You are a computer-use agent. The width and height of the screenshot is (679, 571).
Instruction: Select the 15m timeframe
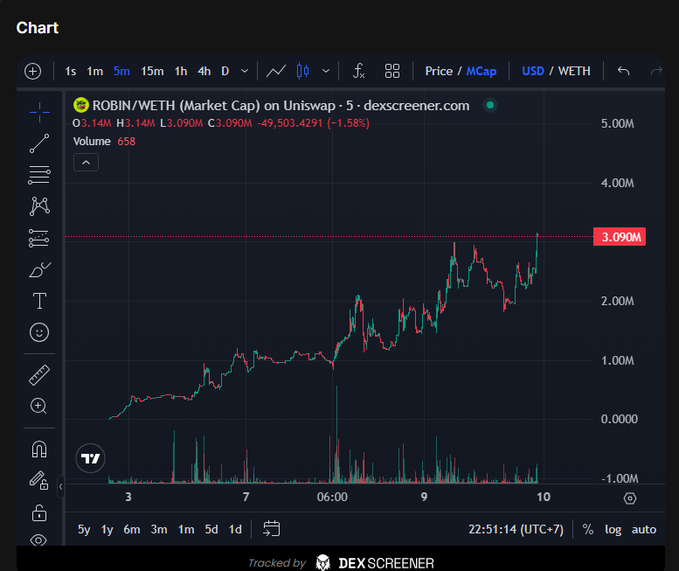[x=152, y=71]
